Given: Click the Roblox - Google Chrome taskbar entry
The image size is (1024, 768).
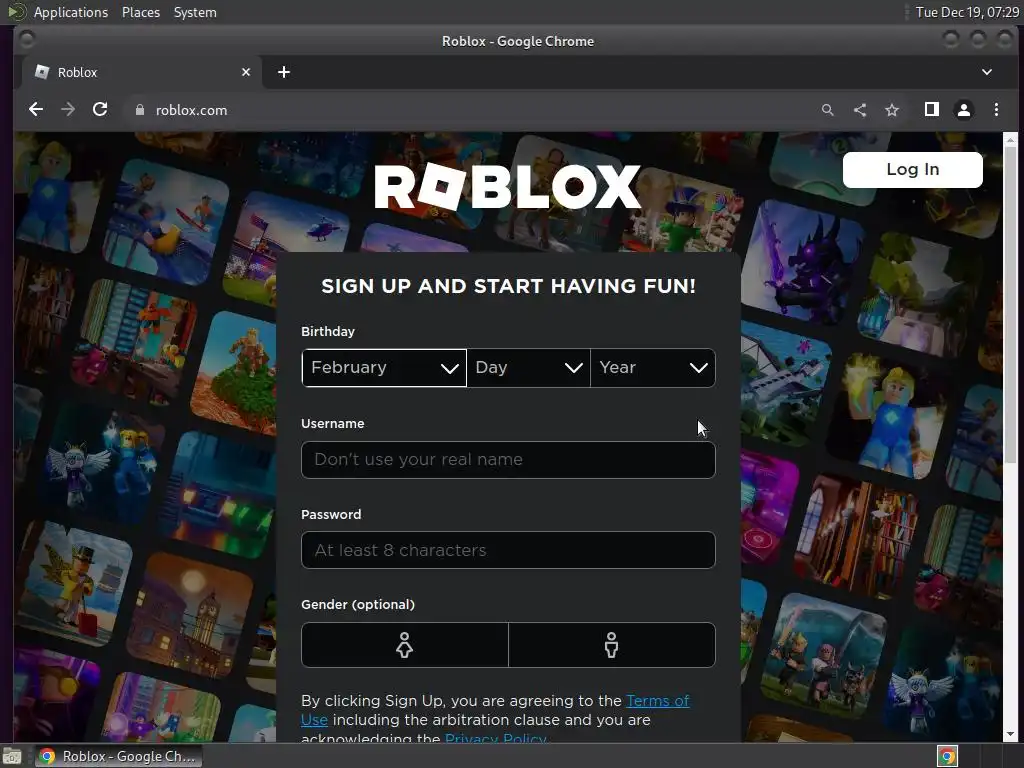Looking at the screenshot, I should pos(119,756).
